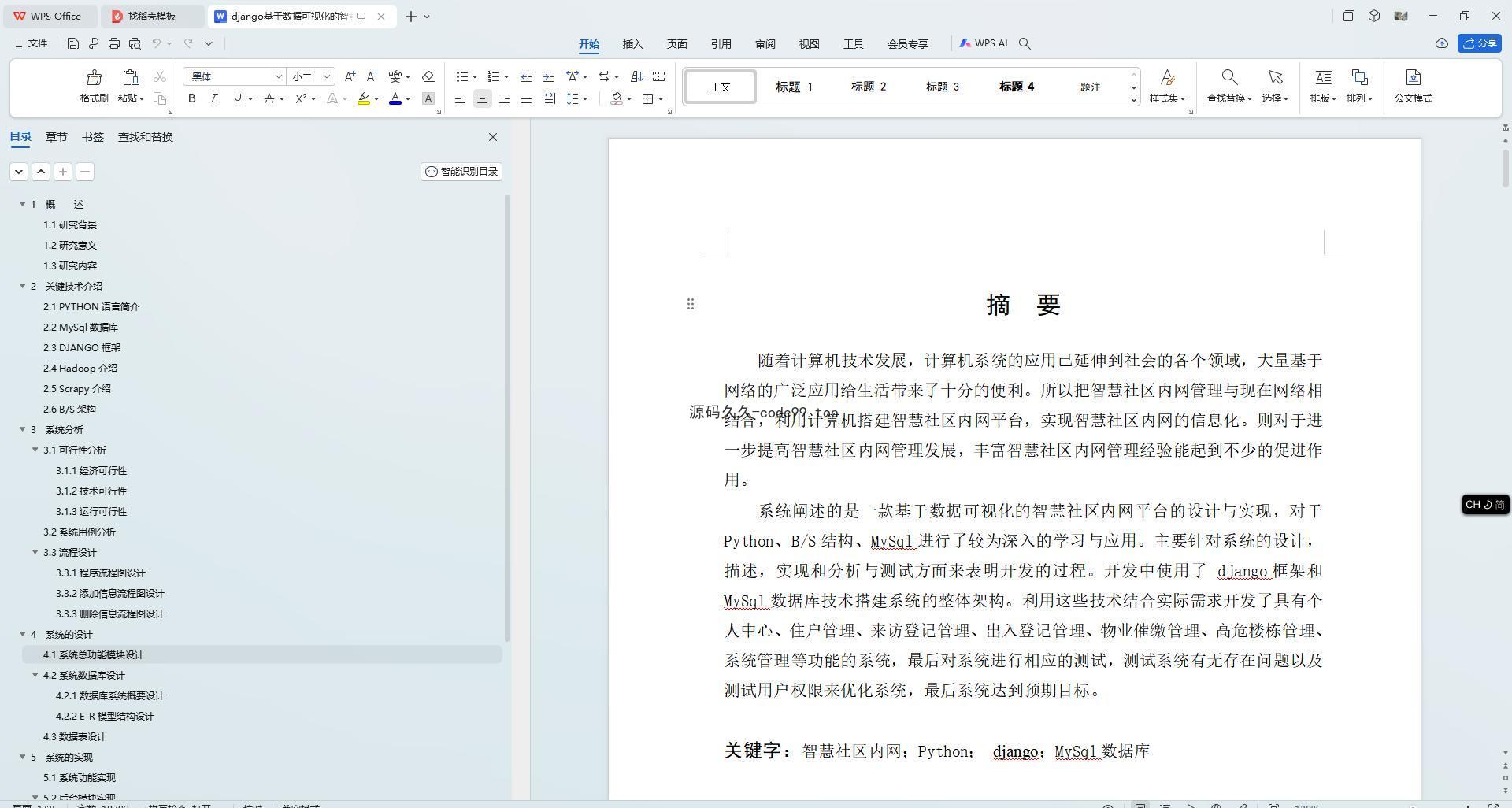This screenshot has width=1512, height=808.
Task: Apply the blue font color
Action: click(395, 98)
